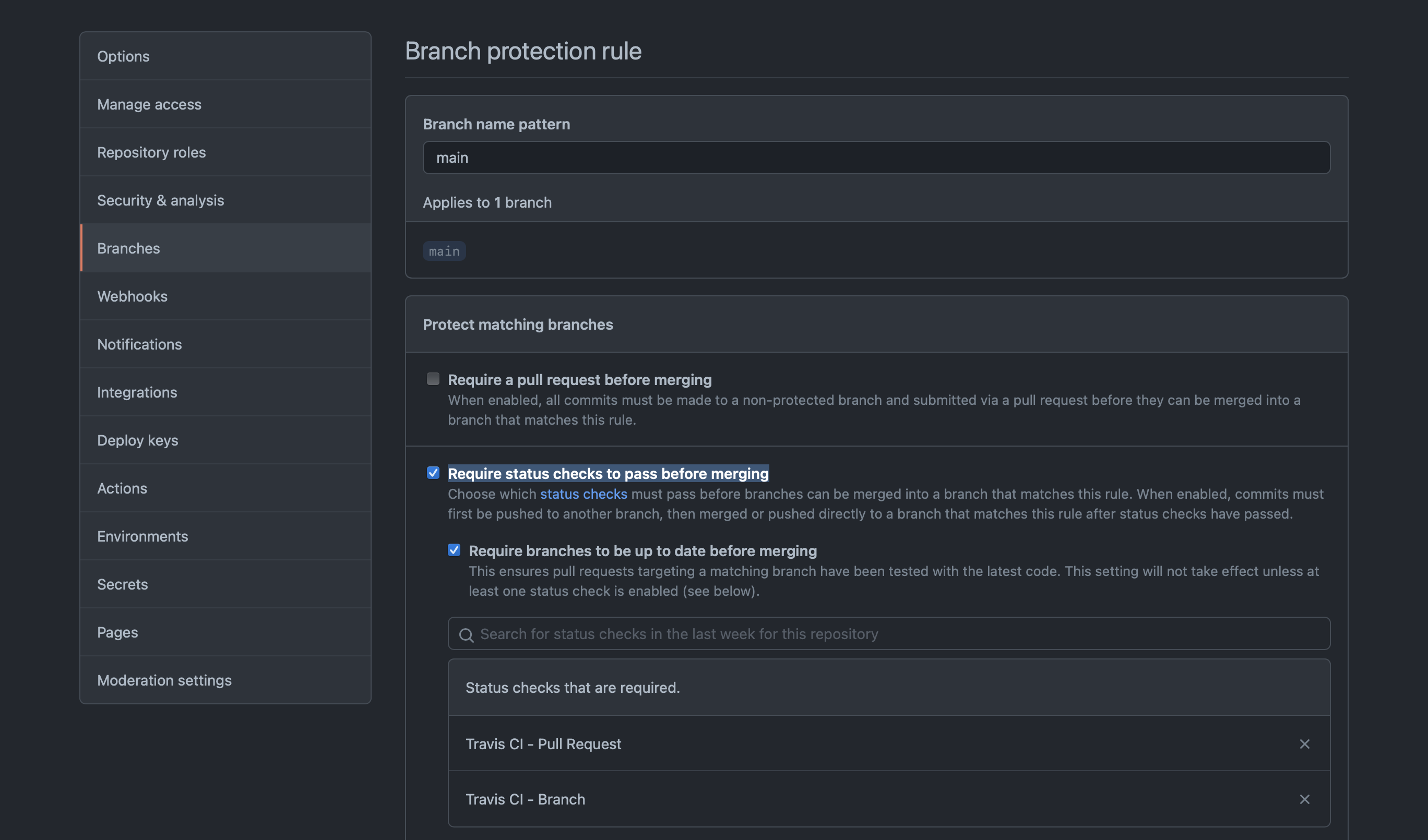Click the Branch name pattern field
Screen dimensions: 1428x840
click(875, 158)
